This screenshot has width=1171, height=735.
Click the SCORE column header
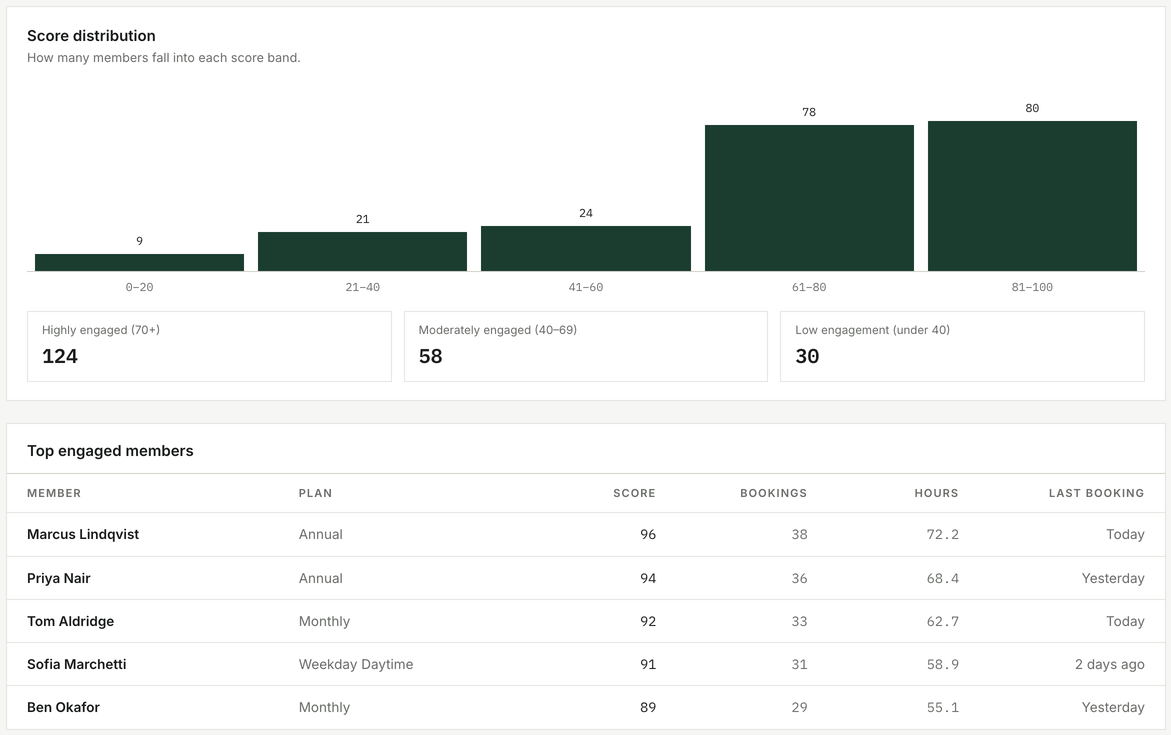coord(634,493)
